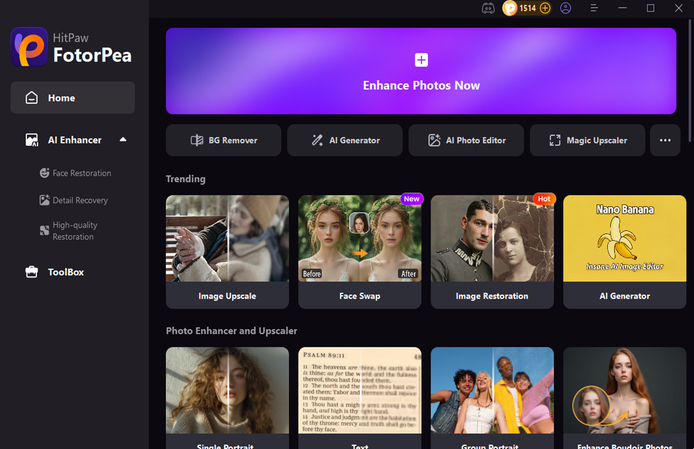
Task: Open the AI Generator tool button
Action: (345, 140)
